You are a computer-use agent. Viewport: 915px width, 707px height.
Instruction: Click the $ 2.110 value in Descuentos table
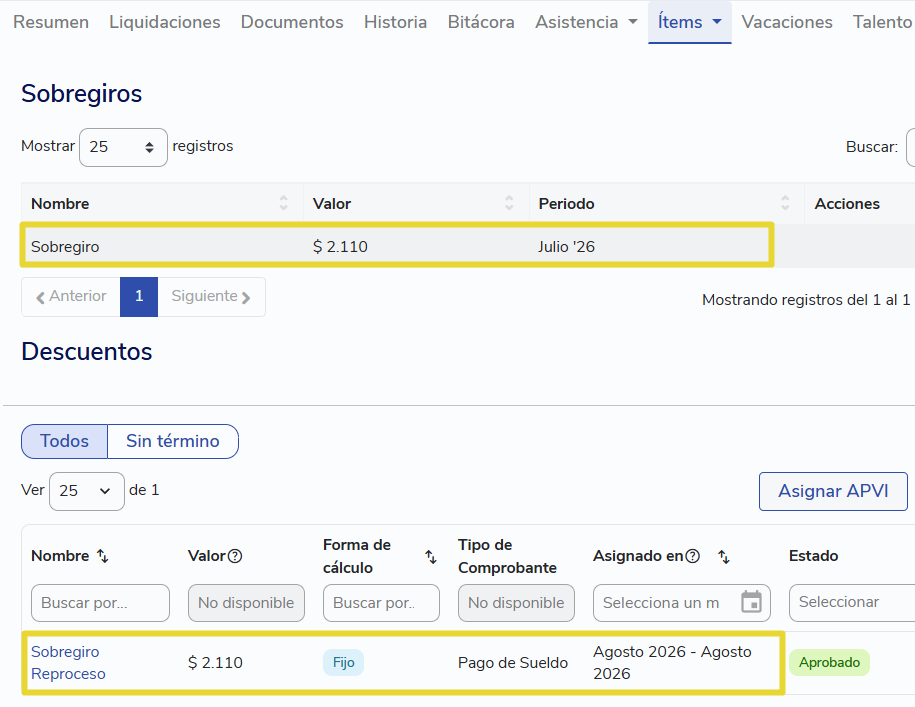coord(215,663)
